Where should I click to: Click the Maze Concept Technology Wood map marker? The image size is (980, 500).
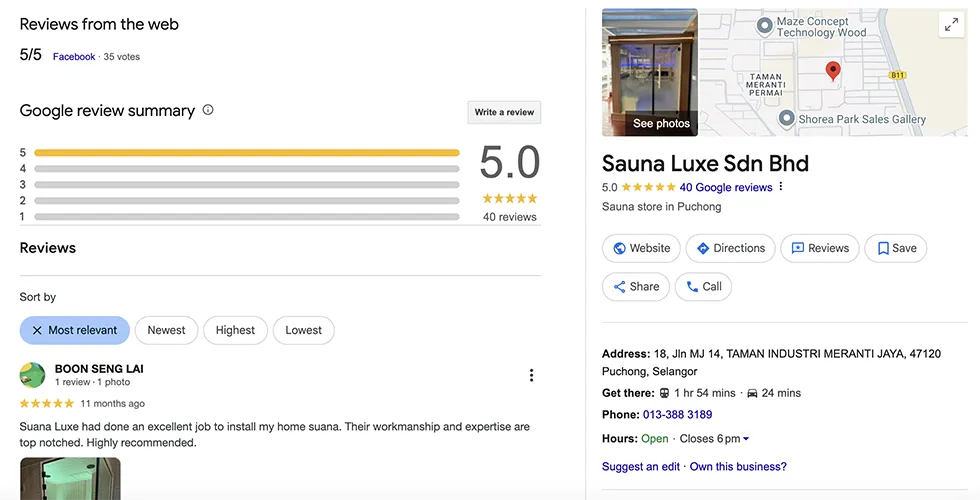[764, 26]
